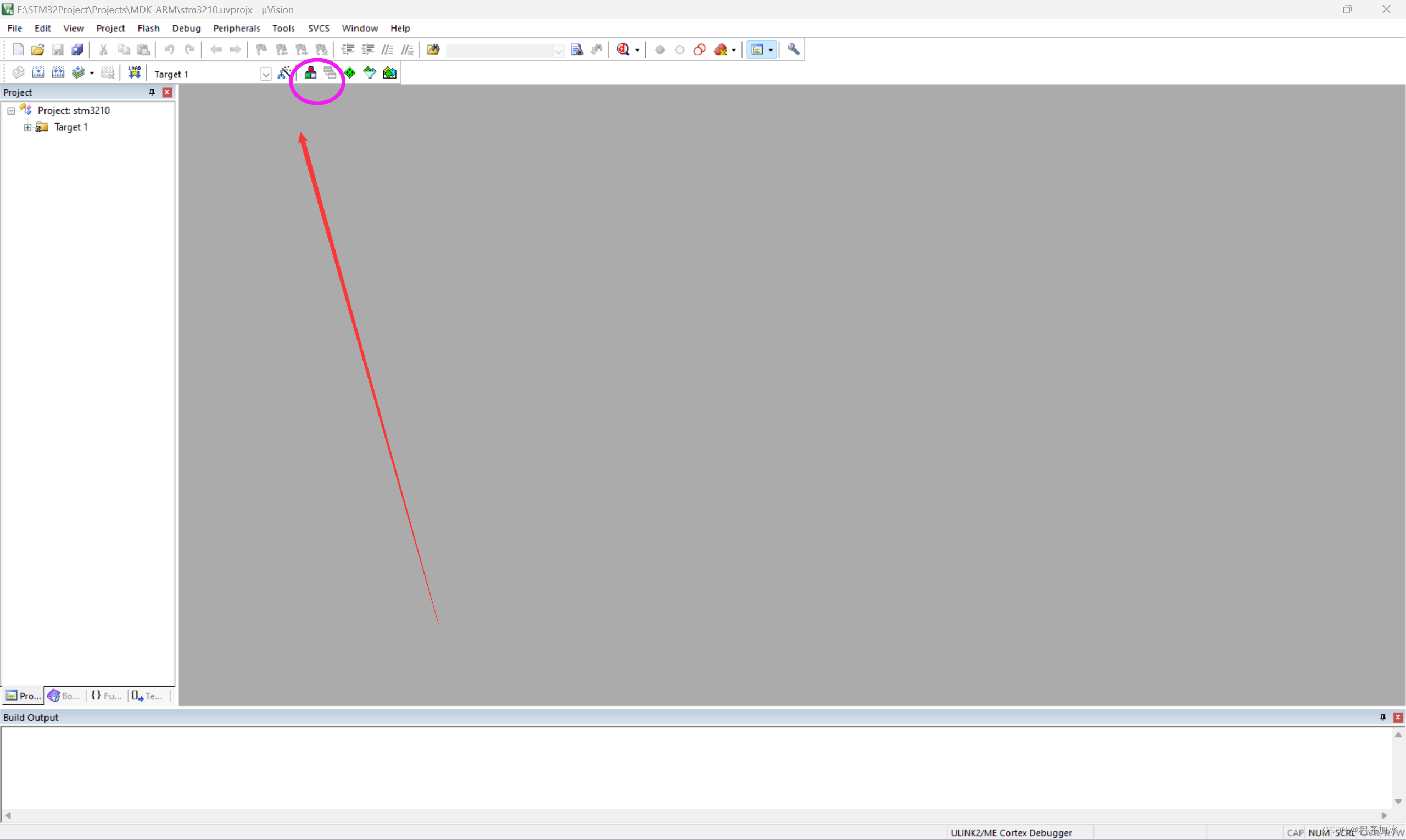Click the Build target toolbar icon
The image size is (1406, 840).
point(38,72)
